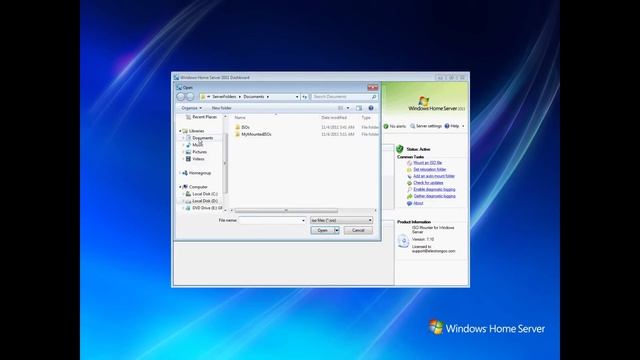Open the File name dropdown arrow

point(303,220)
